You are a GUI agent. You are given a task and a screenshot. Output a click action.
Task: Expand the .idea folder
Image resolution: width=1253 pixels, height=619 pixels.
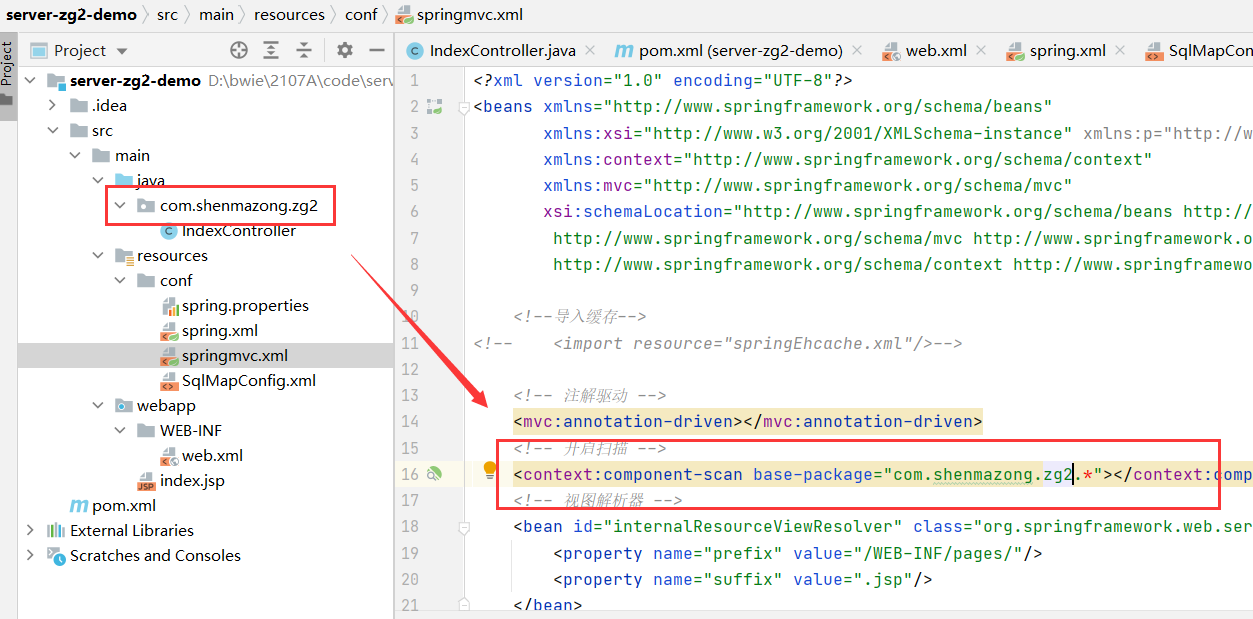pos(53,106)
